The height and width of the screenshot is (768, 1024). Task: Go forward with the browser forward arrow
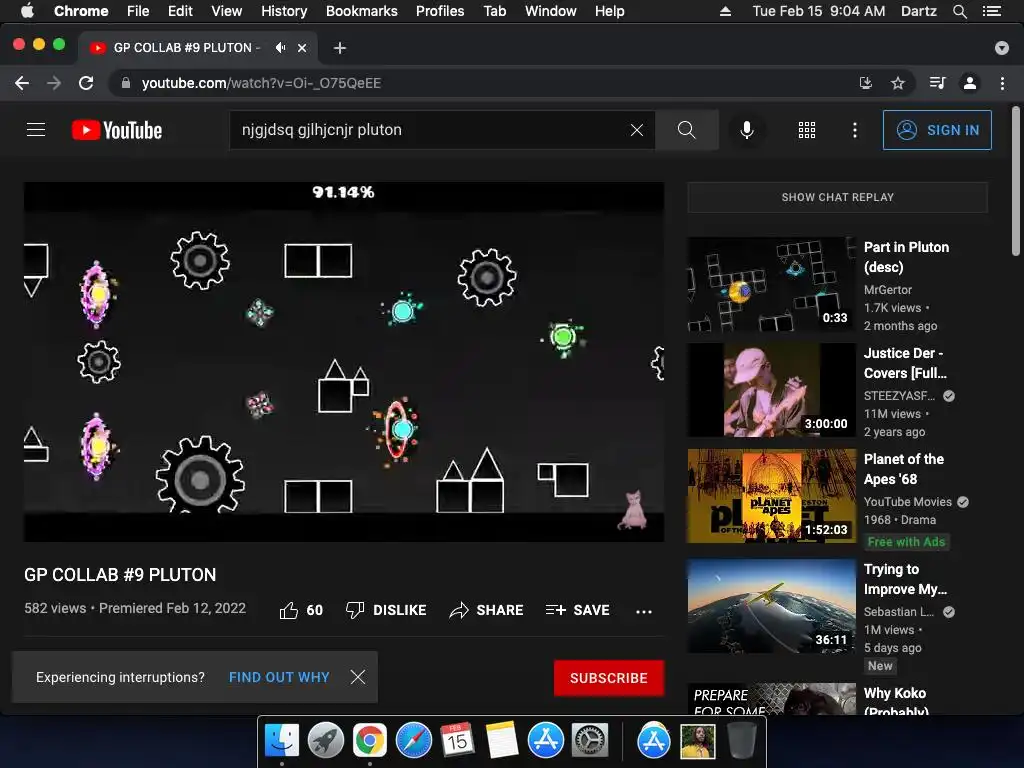coord(54,83)
